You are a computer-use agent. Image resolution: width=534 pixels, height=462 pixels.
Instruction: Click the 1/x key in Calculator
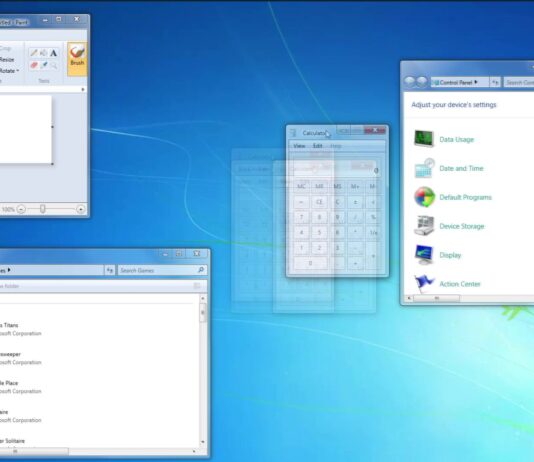tap(373, 233)
